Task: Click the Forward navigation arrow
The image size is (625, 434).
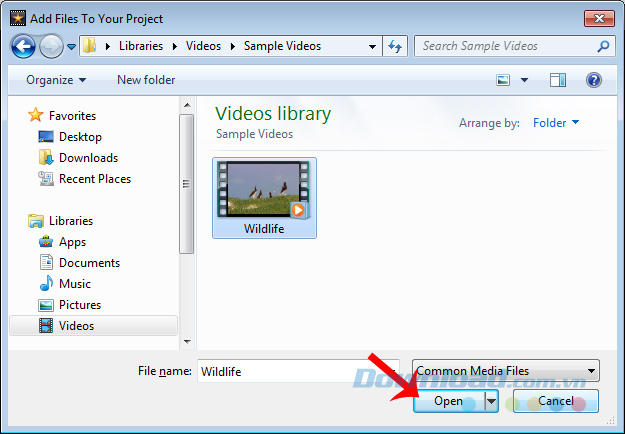Action: point(51,46)
